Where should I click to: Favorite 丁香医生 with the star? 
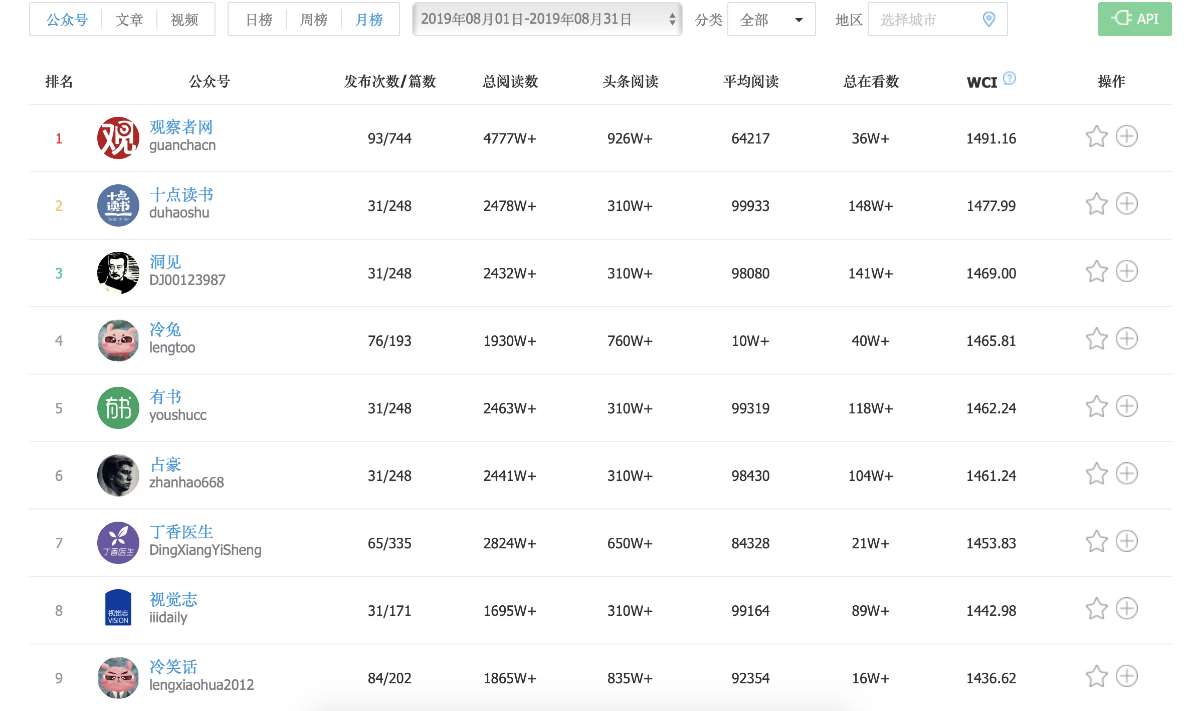pyautogui.click(x=1097, y=542)
